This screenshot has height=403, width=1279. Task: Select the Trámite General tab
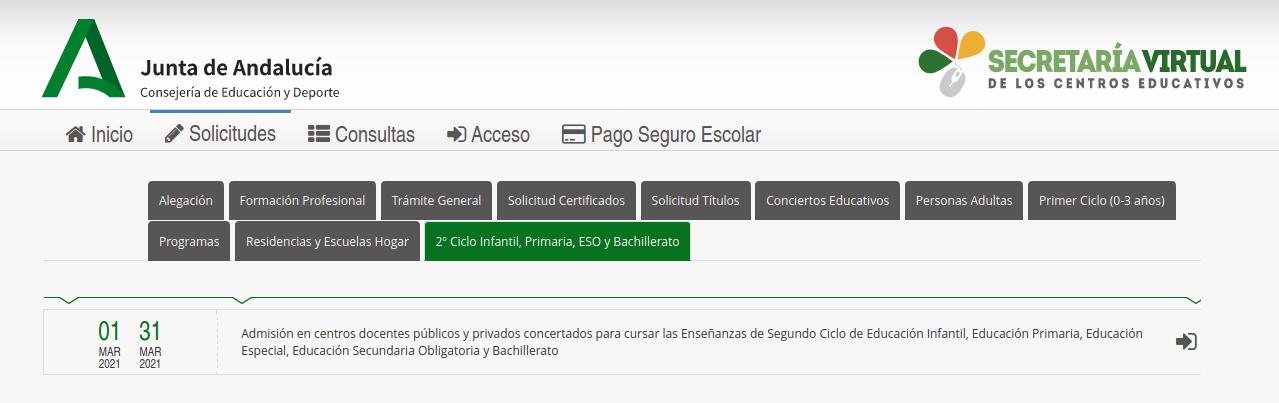tap(436, 201)
